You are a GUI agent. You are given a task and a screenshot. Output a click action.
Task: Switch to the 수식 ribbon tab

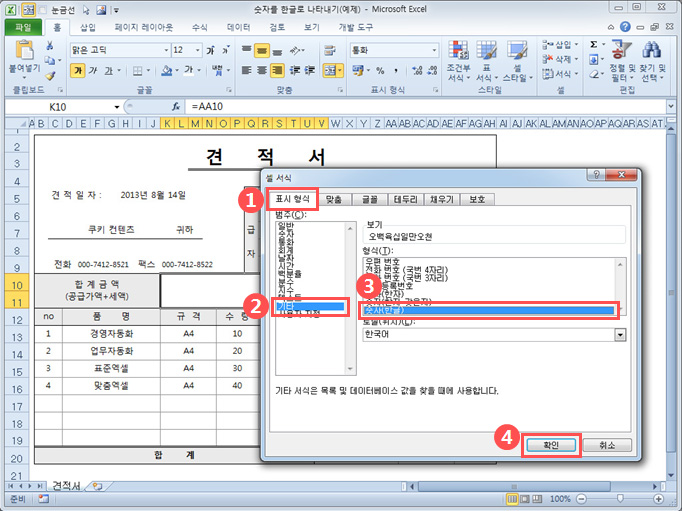tap(200, 27)
